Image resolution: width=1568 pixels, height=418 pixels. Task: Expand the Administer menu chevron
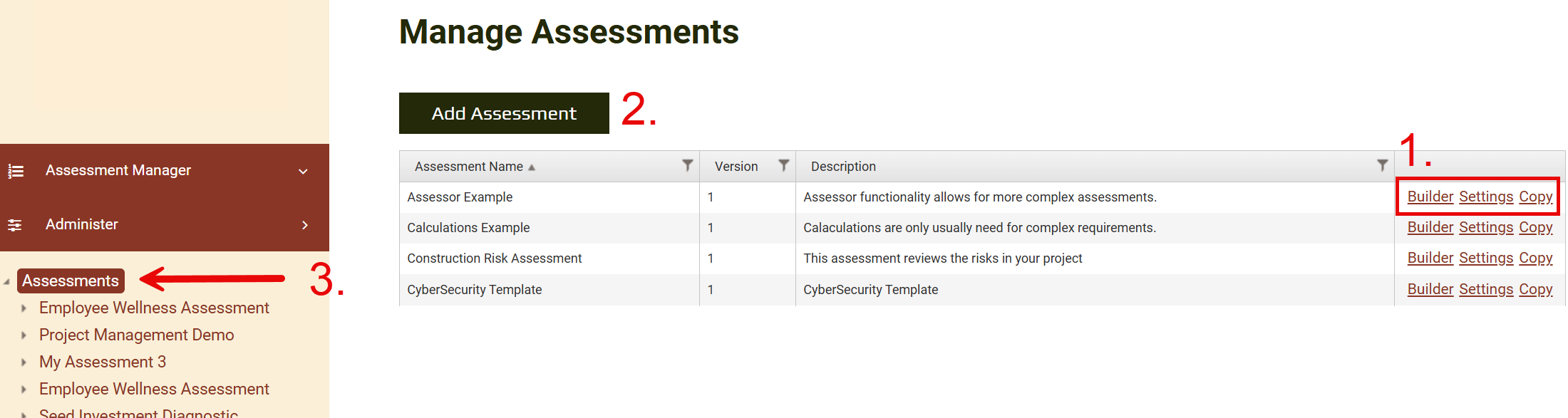coord(305,225)
